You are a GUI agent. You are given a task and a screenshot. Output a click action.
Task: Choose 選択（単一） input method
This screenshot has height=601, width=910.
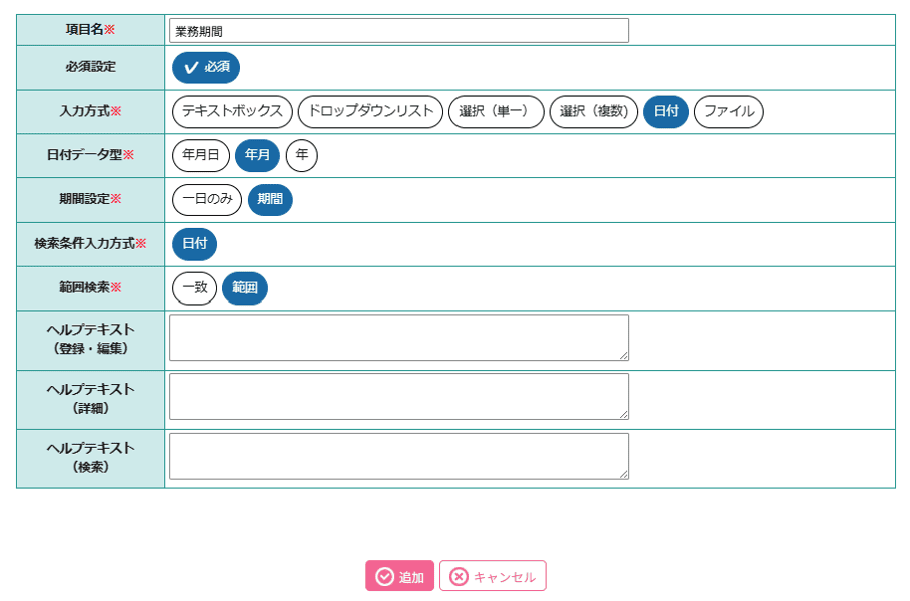click(496, 111)
